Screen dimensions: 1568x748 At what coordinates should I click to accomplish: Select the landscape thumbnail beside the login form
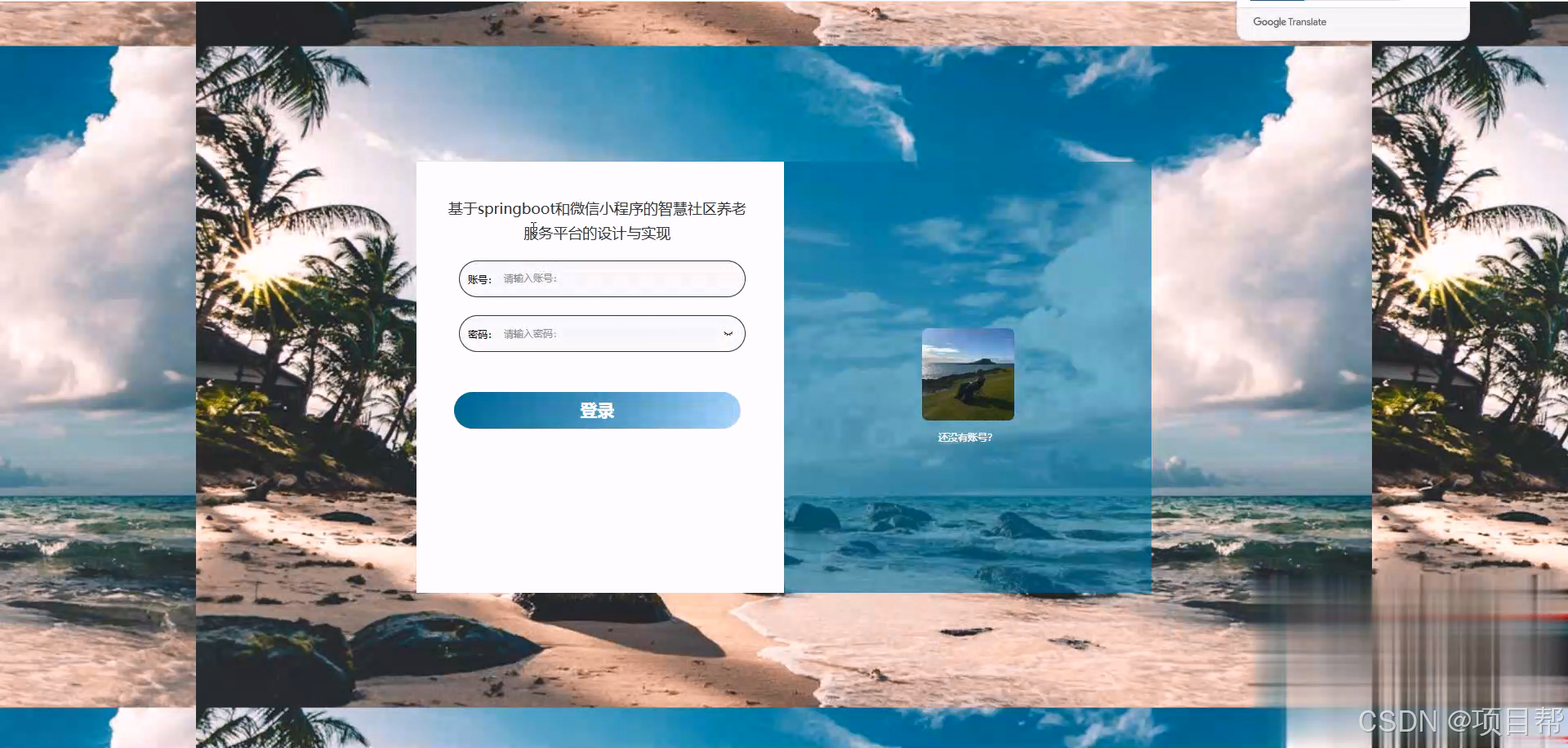point(967,374)
